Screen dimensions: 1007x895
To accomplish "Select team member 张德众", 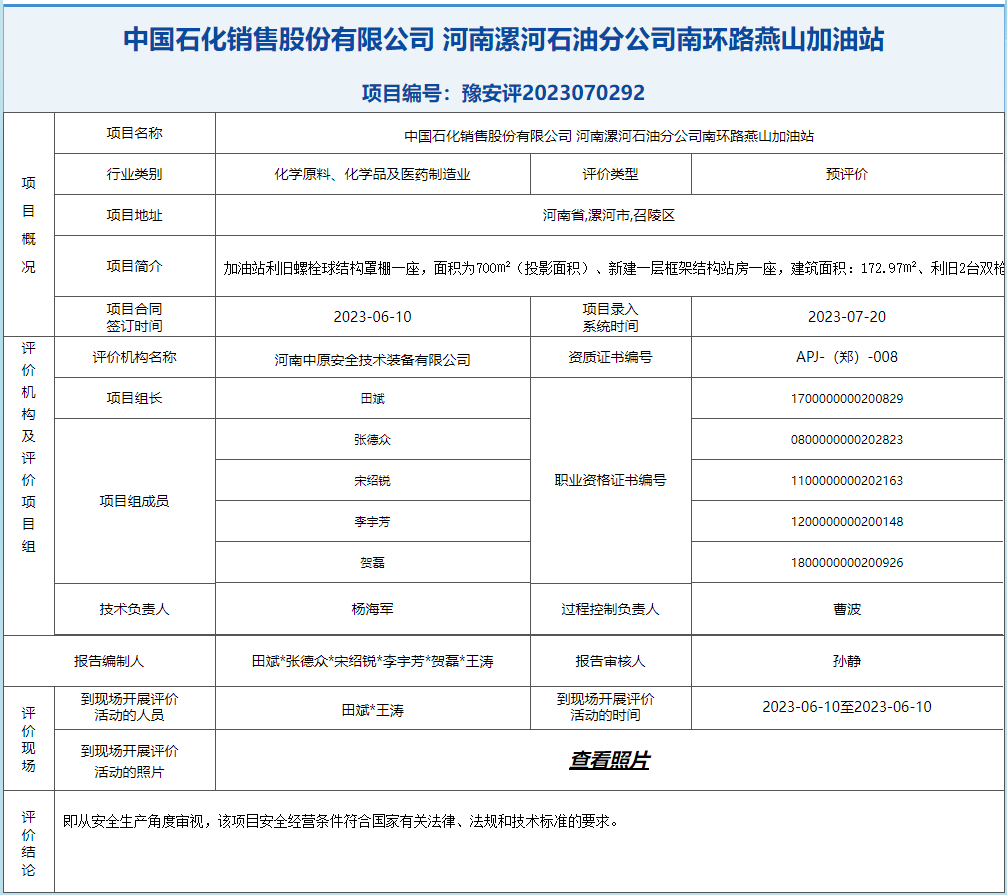I will point(372,440).
